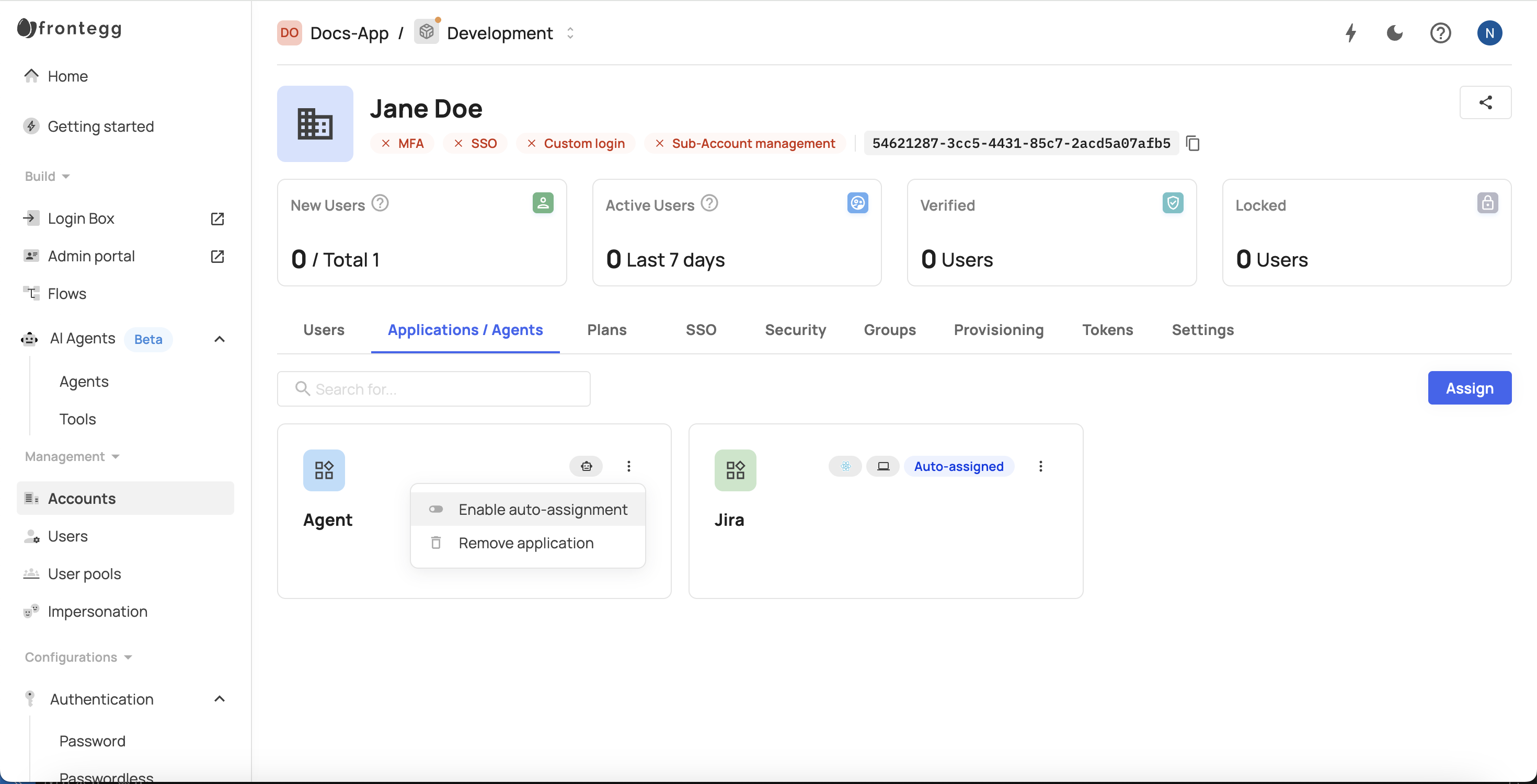Click the robot badge on the Agent card
Viewport: 1537px width, 784px height.
click(586, 466)
